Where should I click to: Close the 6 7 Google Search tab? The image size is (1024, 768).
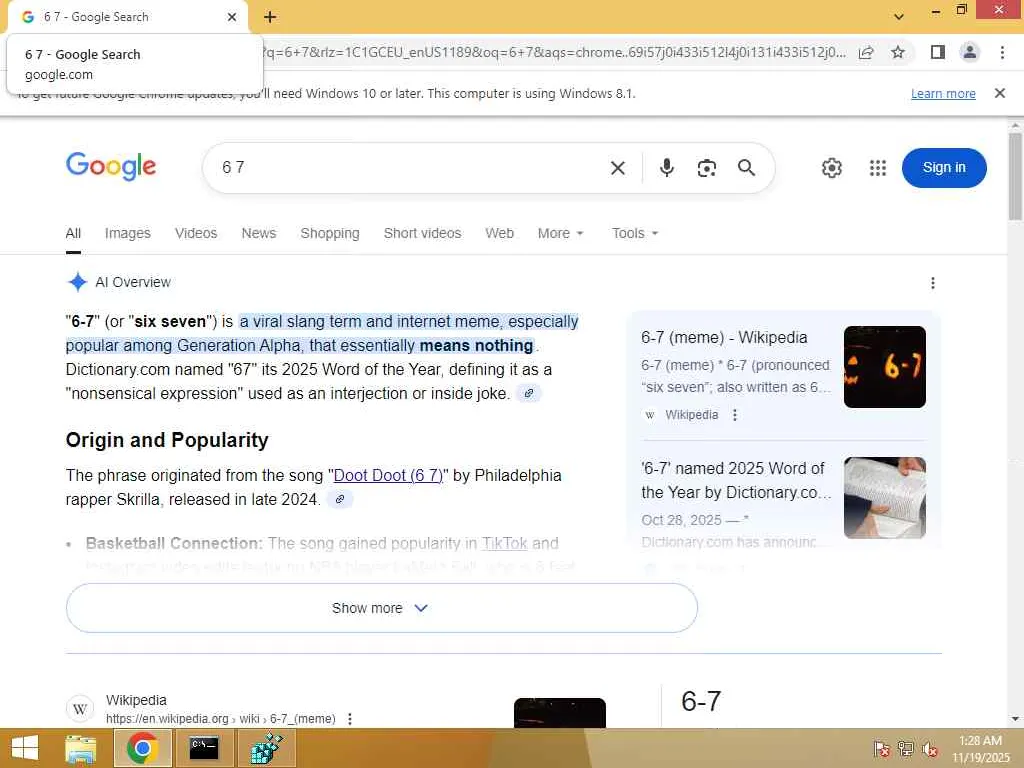[232, 17]
